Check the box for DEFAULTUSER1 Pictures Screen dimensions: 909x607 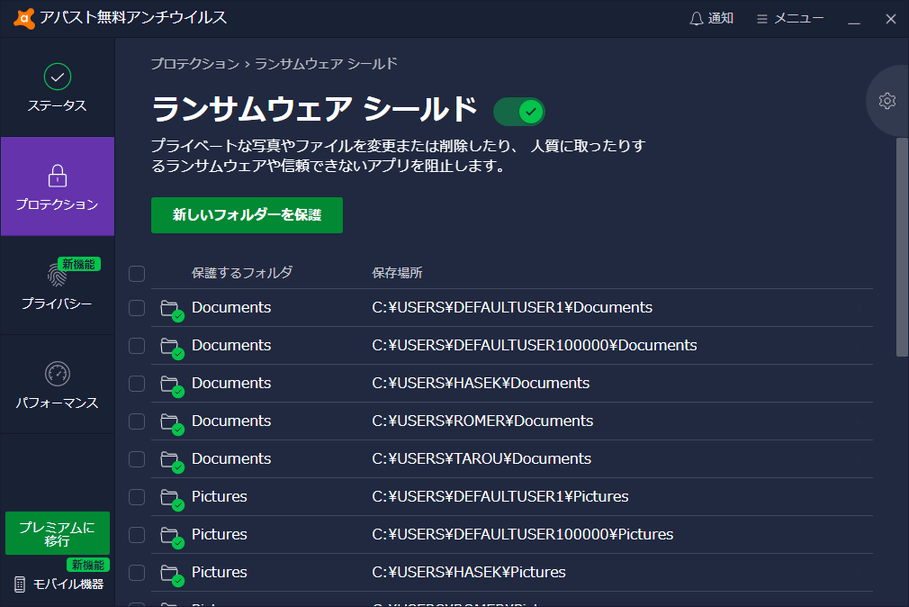pyautogui.click(x=137, y=497)
